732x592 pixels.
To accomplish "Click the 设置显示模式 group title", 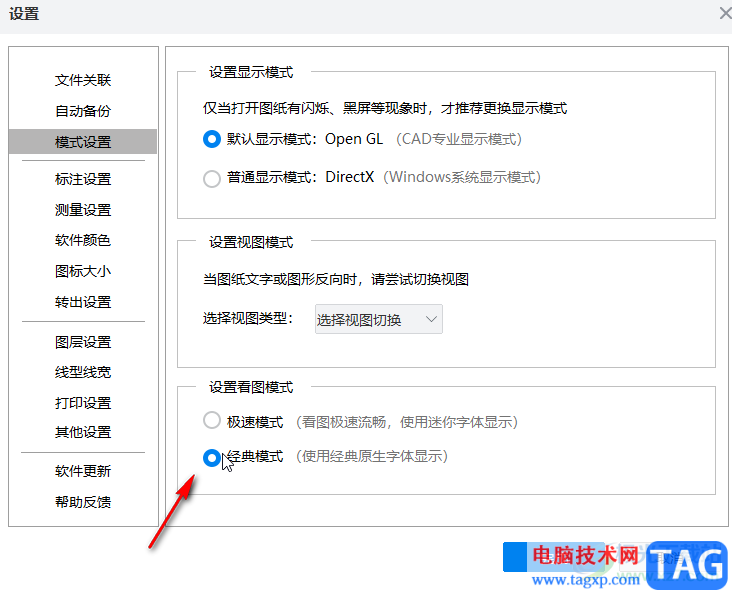I will (x=251, y=72).
